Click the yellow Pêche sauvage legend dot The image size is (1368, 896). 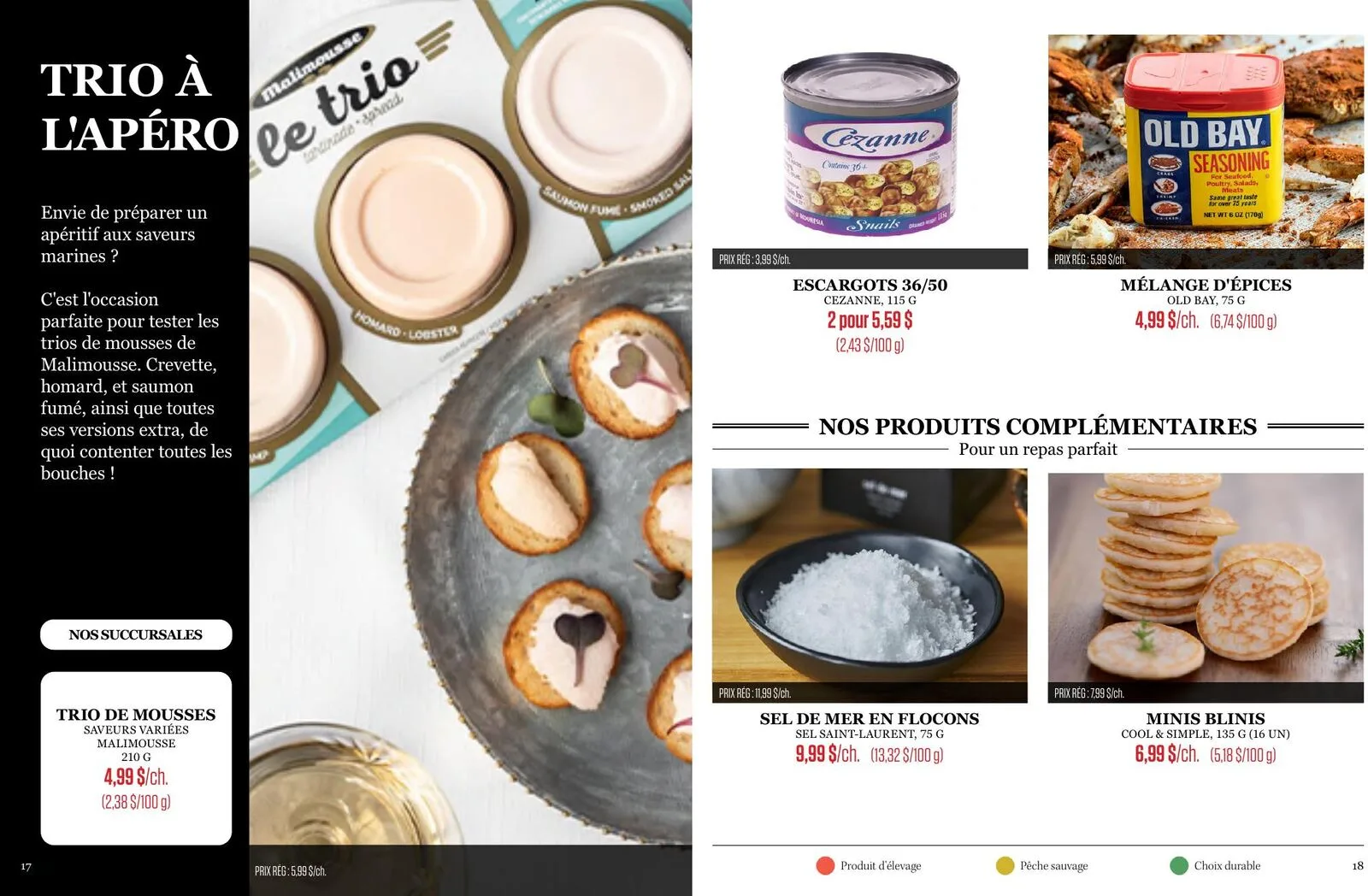[1005, 866]
